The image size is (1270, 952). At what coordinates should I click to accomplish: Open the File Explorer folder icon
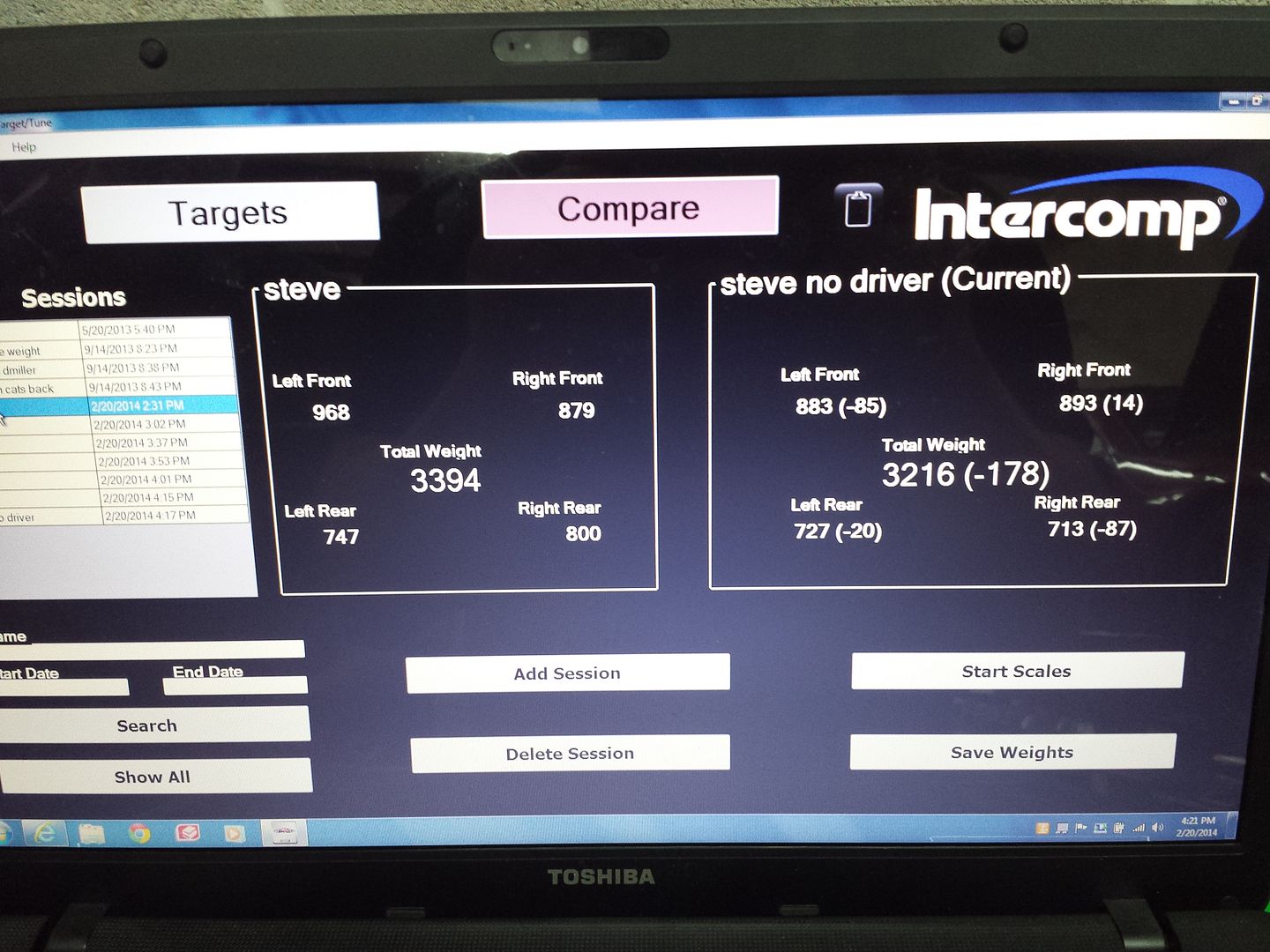click(x=92, y=833)
